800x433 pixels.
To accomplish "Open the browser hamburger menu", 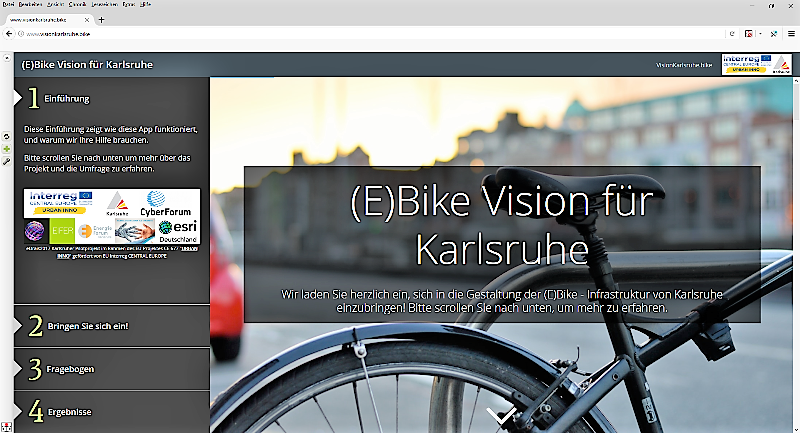I will pyautogui.click(x=791, y=33).
